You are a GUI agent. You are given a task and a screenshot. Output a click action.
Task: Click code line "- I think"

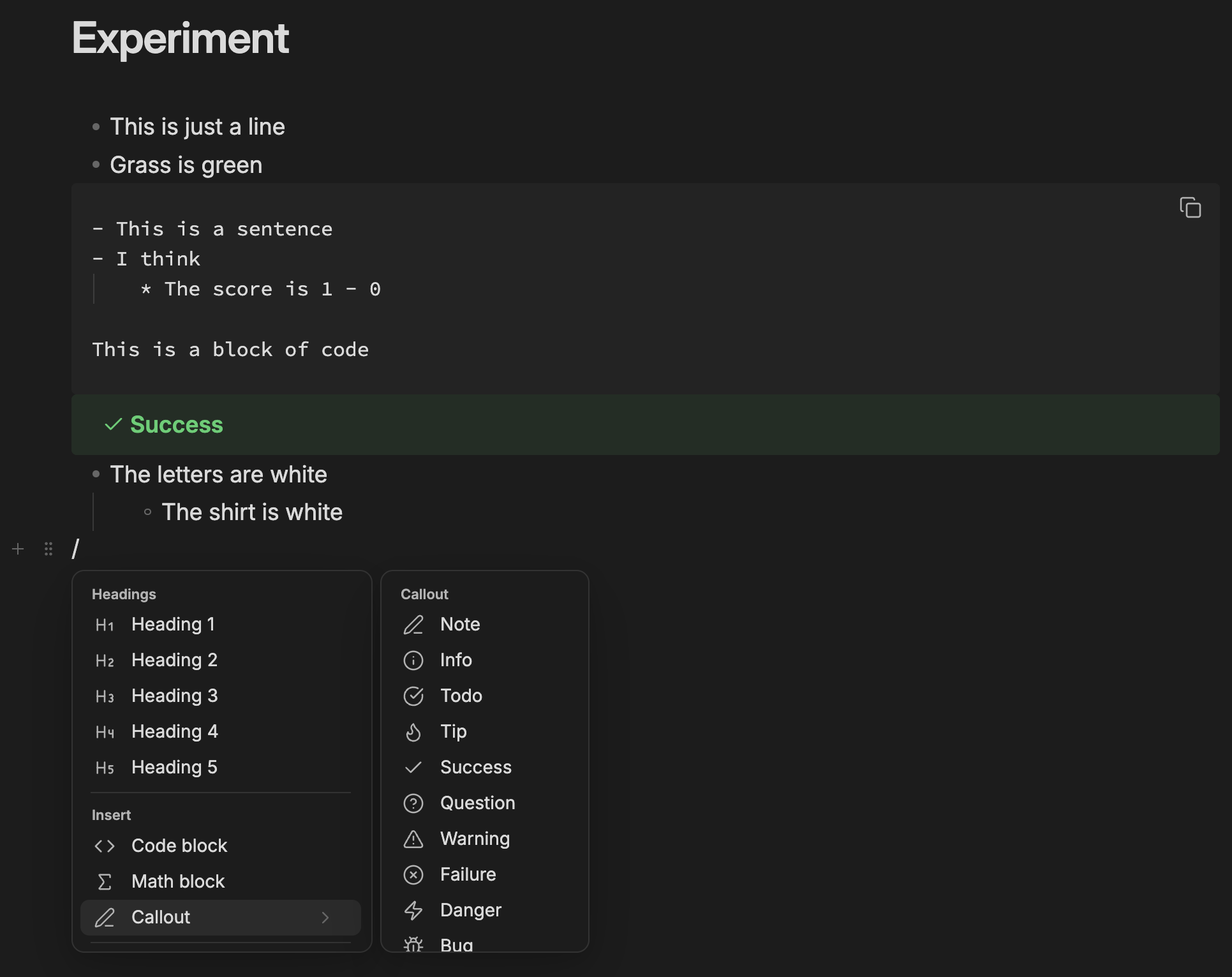(x=146, y=259)
